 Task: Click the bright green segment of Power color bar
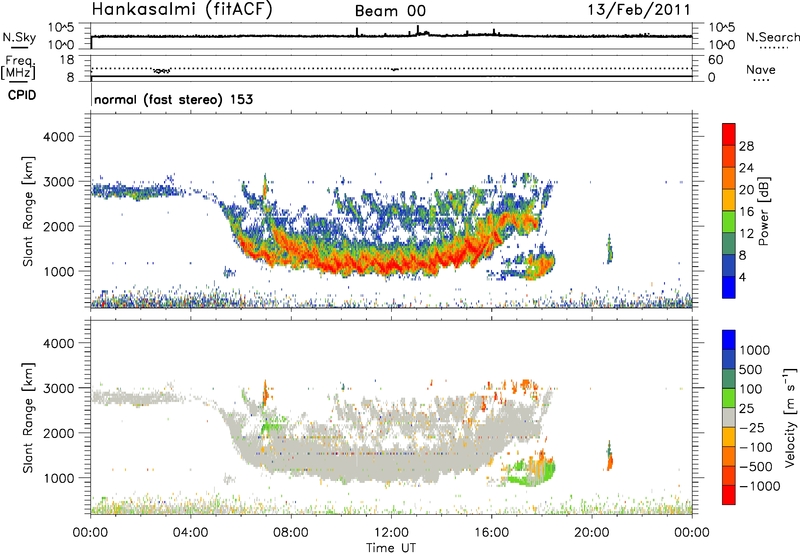tap(729, 222)
